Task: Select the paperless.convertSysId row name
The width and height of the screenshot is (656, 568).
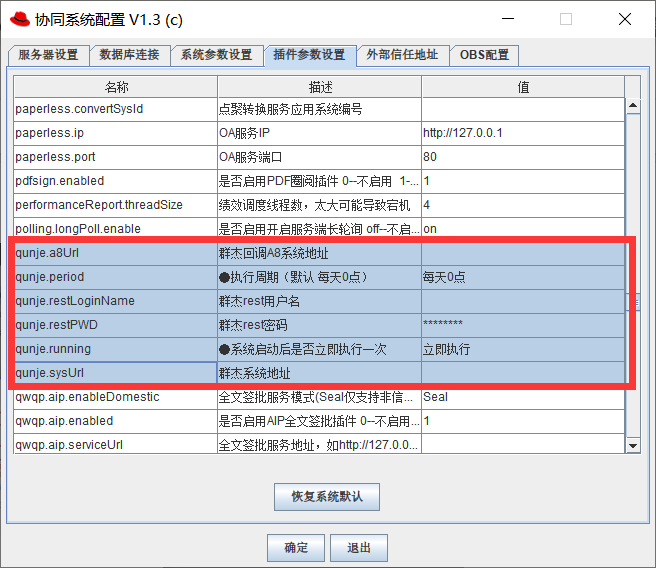Action: coord(115,109)
